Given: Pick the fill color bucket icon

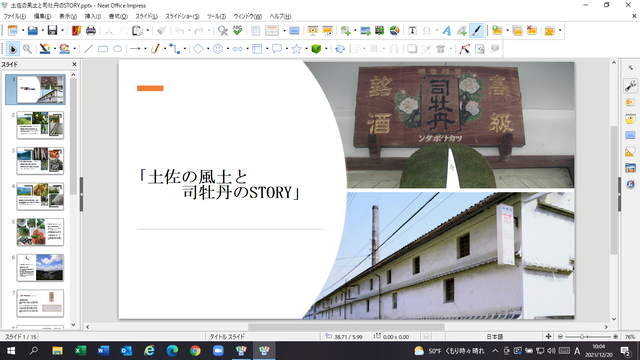Looking at the screenshot, I should (64, 49).
